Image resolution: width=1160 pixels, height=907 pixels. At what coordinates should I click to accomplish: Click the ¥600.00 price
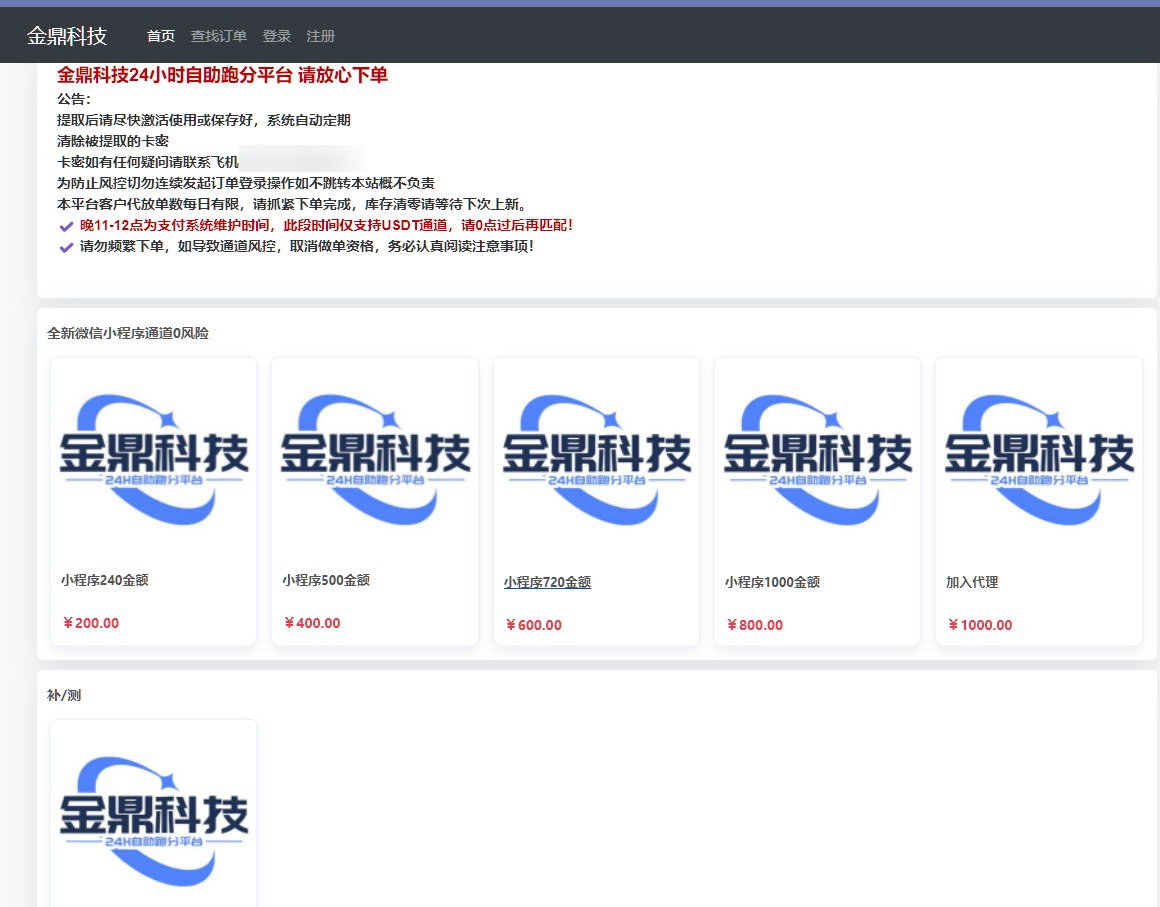click(533, 625)
